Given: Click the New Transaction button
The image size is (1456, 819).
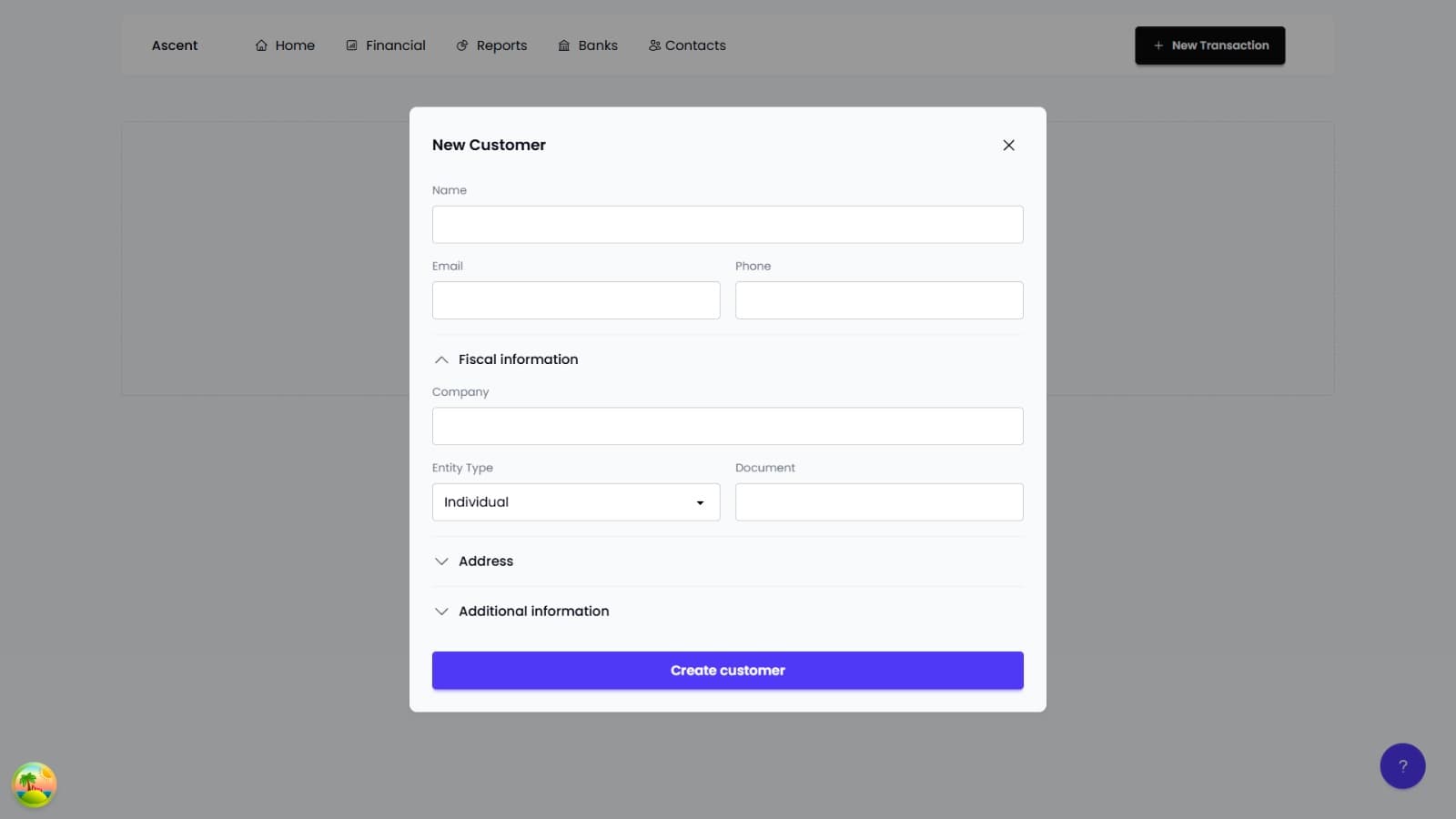Looking at the screenshot, I should tap(1209, 45).
